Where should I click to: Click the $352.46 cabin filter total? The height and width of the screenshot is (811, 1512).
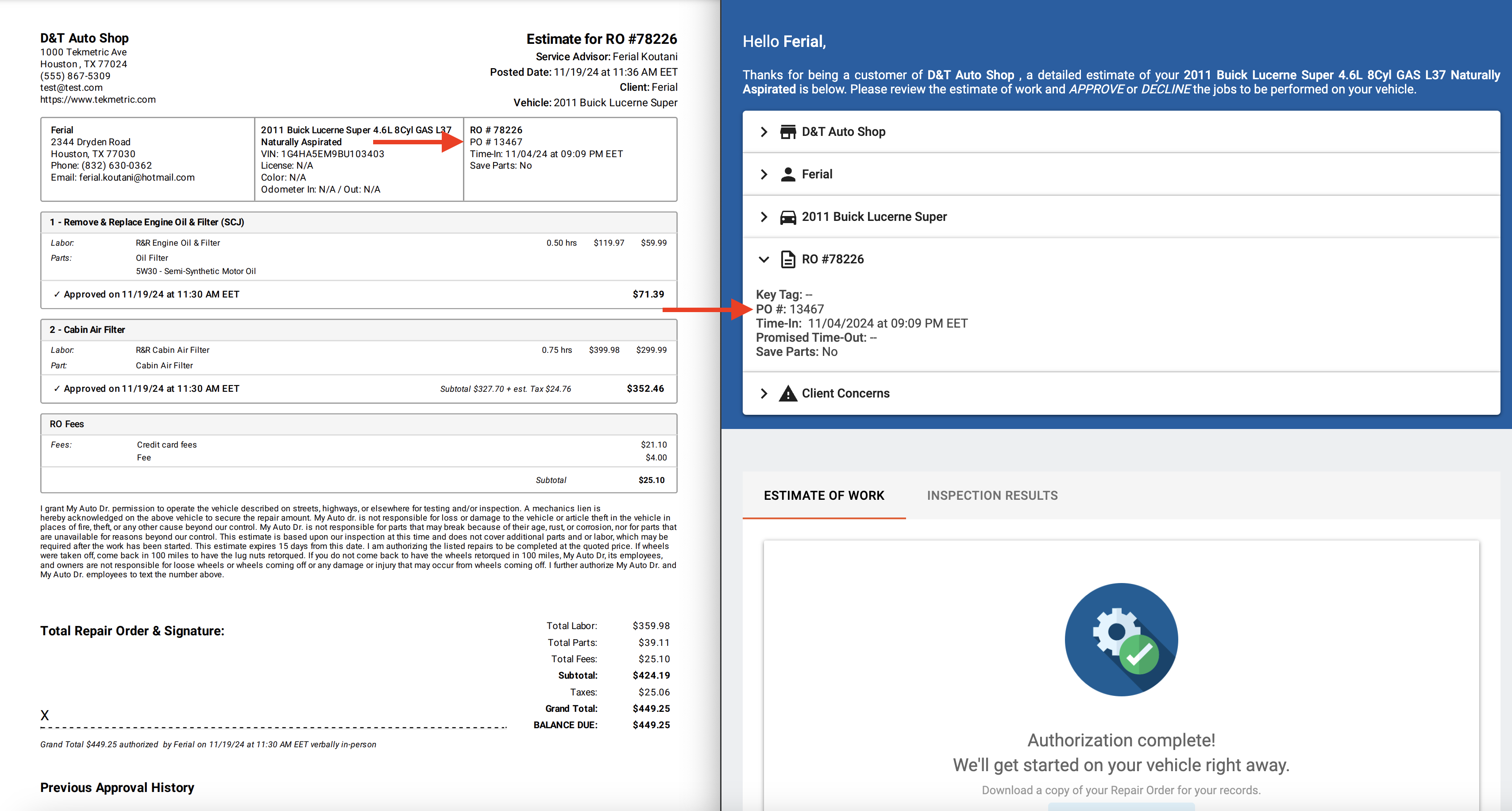(x=645, y=389)
